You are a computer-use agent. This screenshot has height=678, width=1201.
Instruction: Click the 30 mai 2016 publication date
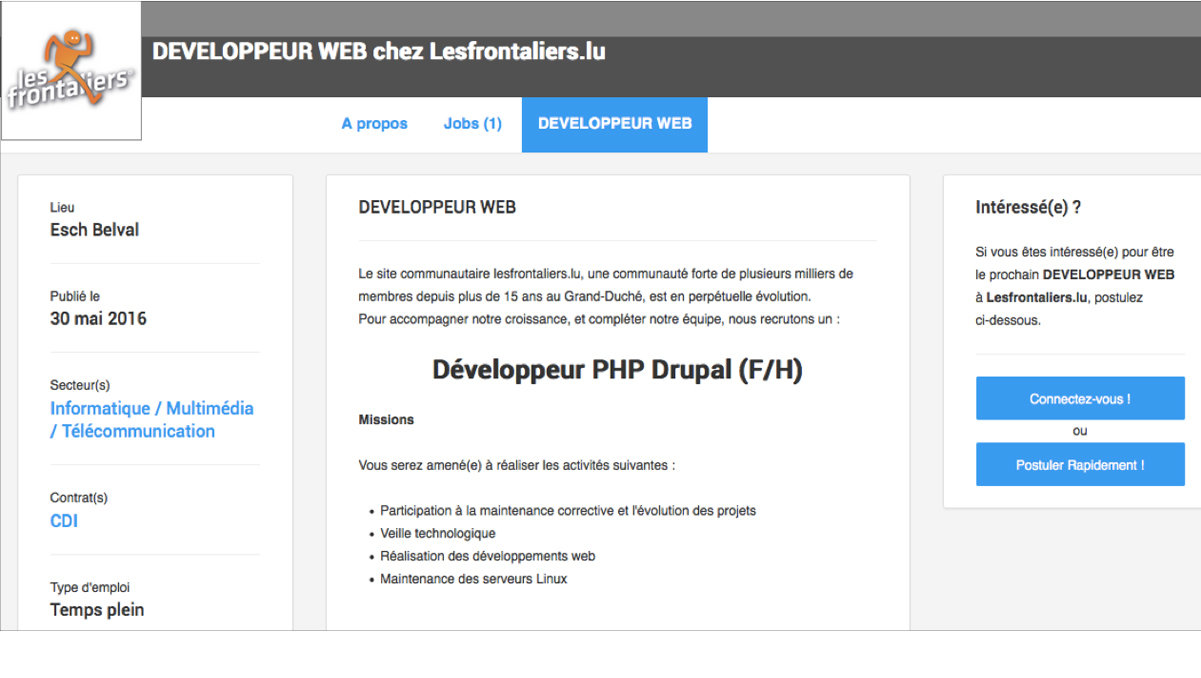pos(98,319)
